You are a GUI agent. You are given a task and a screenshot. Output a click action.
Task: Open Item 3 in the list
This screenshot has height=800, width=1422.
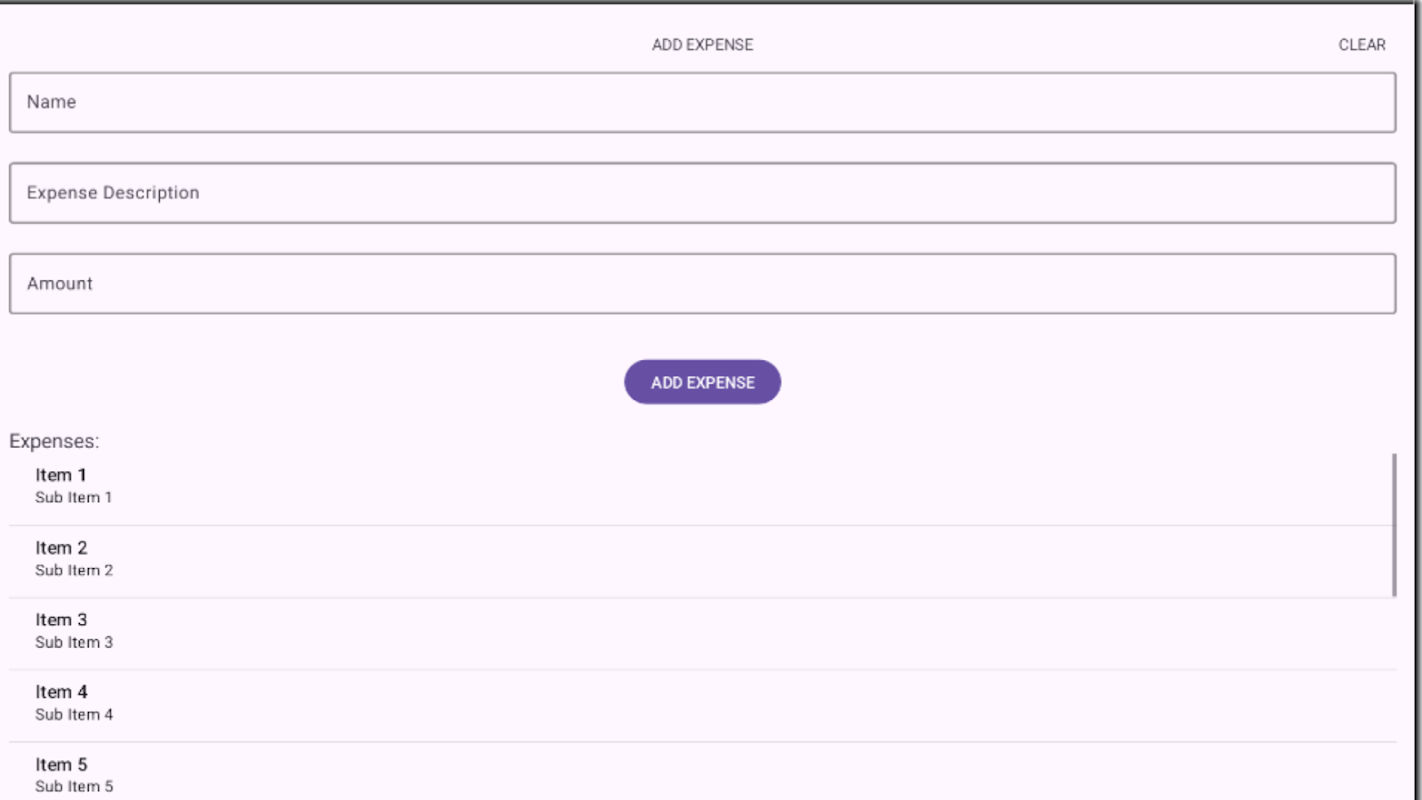tap(702, 634)
